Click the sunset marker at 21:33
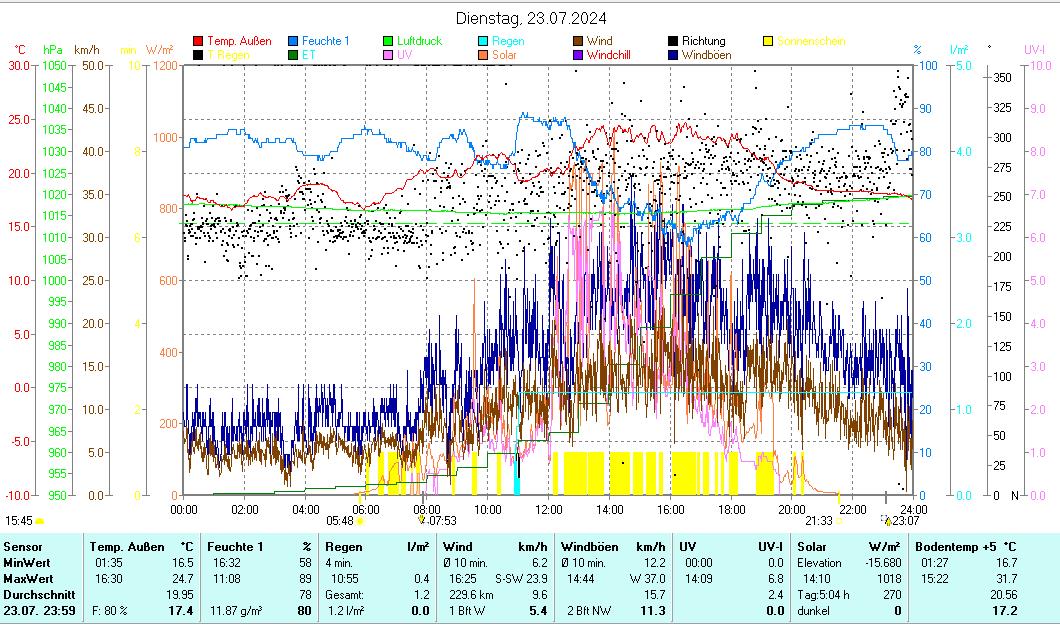The width and height of the screenshot is (1060, 625). 839,521
